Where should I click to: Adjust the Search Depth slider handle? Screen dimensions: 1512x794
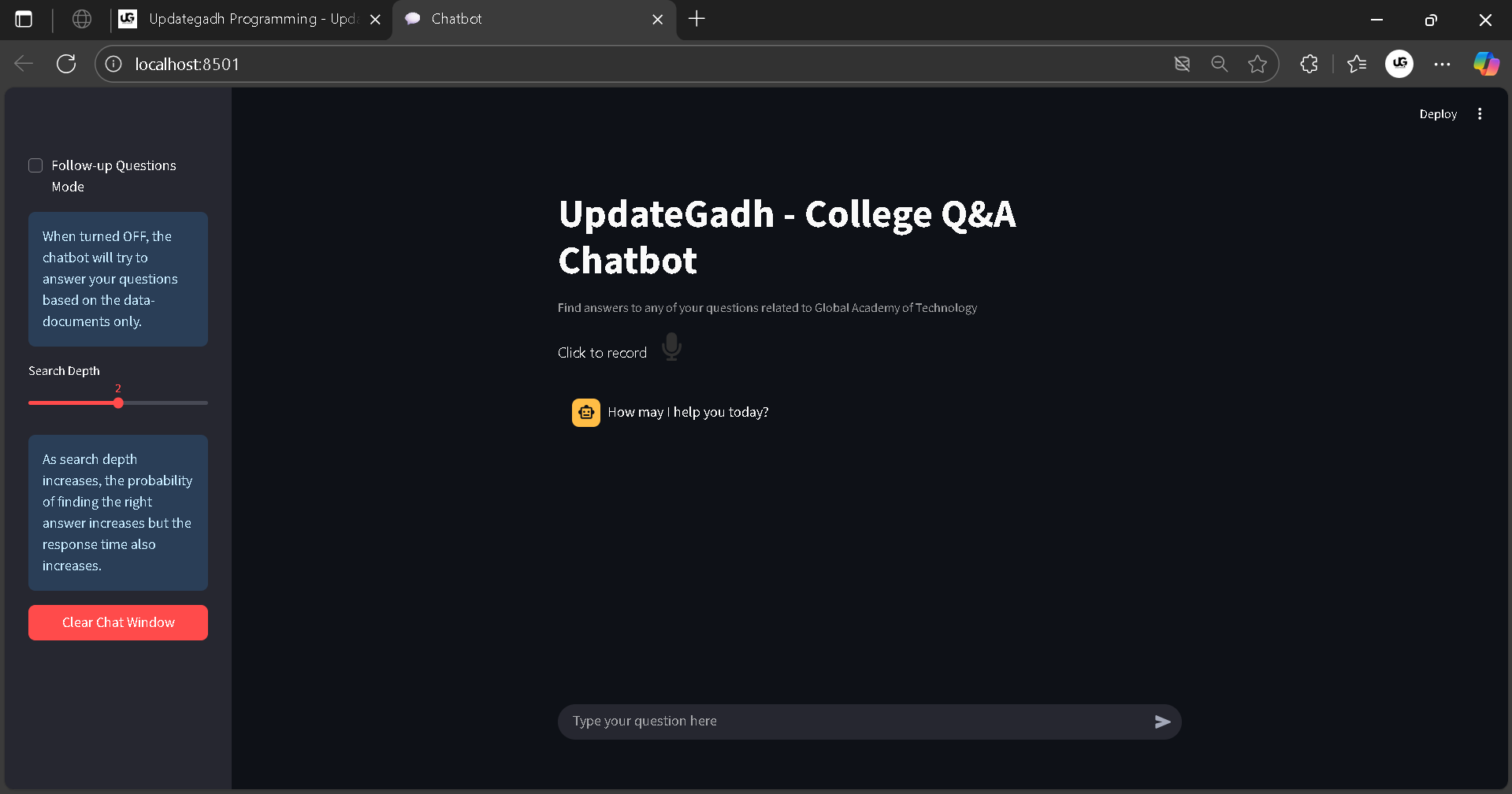point(118,403)
